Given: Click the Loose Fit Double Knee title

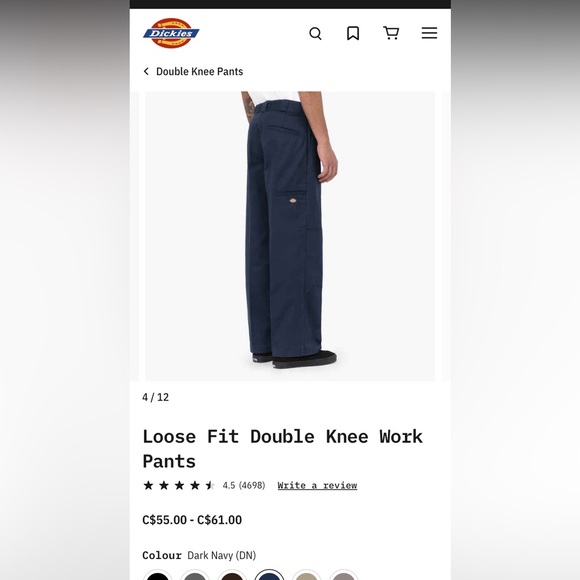Looking at the screenshot, I should point(283,449).
